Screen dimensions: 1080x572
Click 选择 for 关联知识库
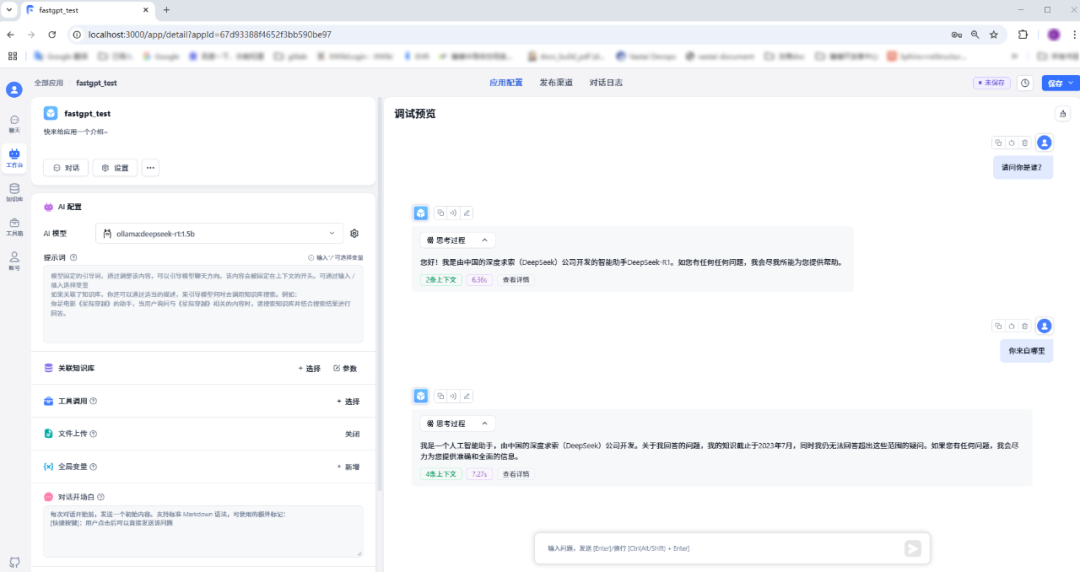click(x=309, y=369)
